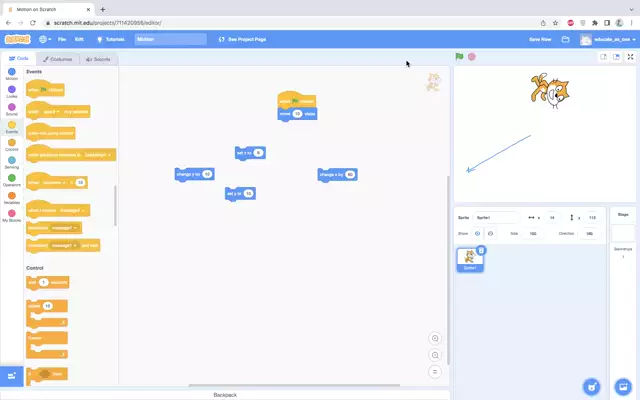Click the 'set x to' block in workspace

coord(250,153)
